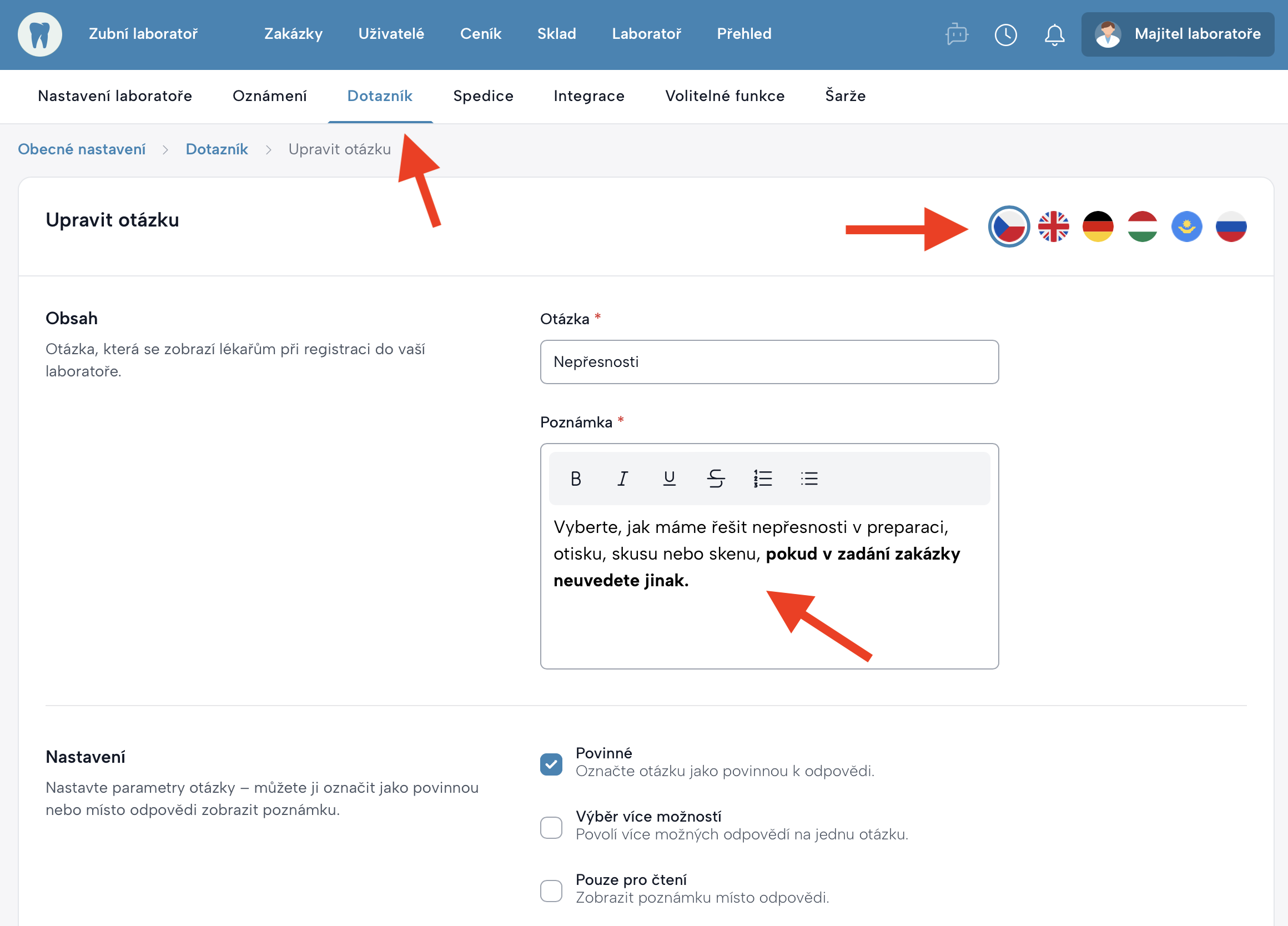Select the German flag language
1288x926 pixels.
click(1098, 227)
